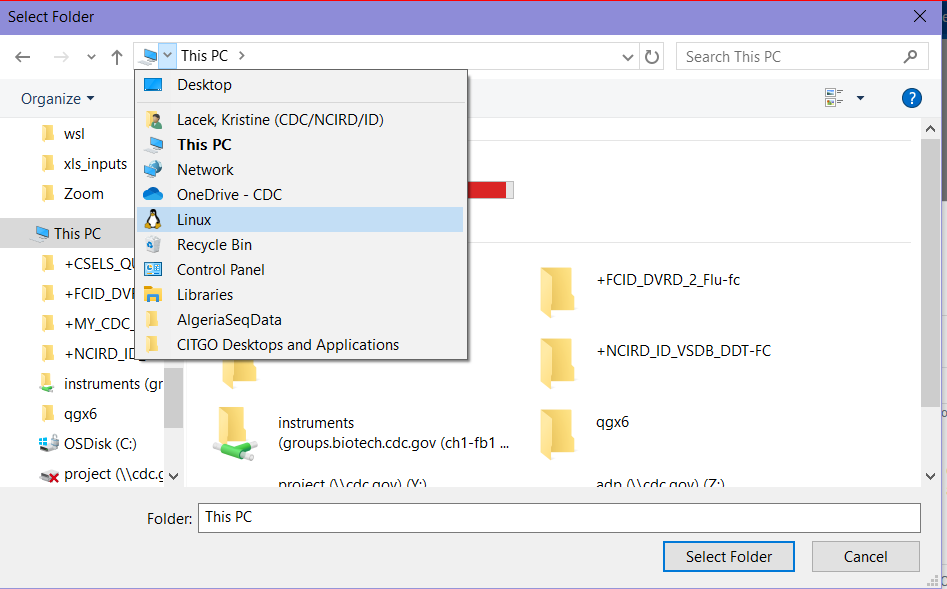Click the Select Folder button
947x589 pixels.
click(x=728, y=556)
